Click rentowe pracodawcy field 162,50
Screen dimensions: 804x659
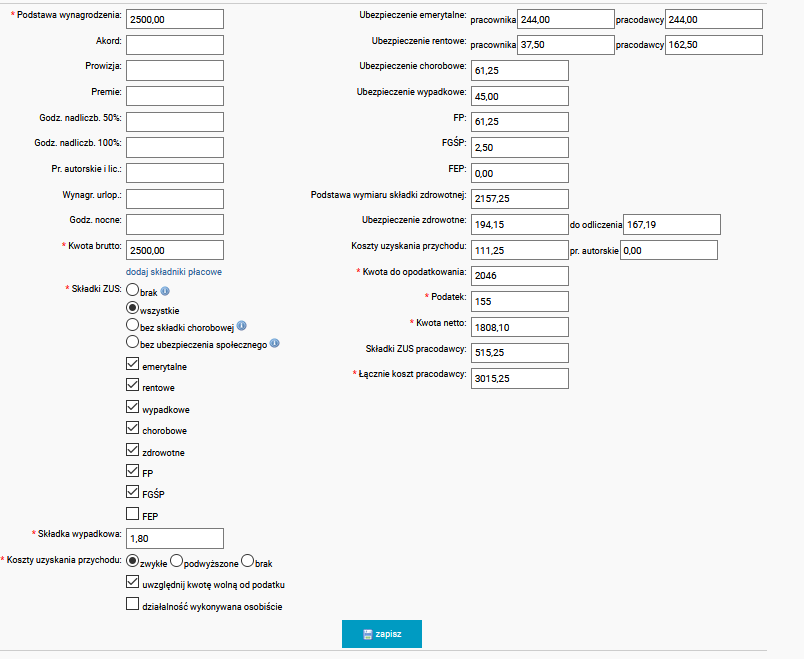pyautogui.click(x=714, y=45)
